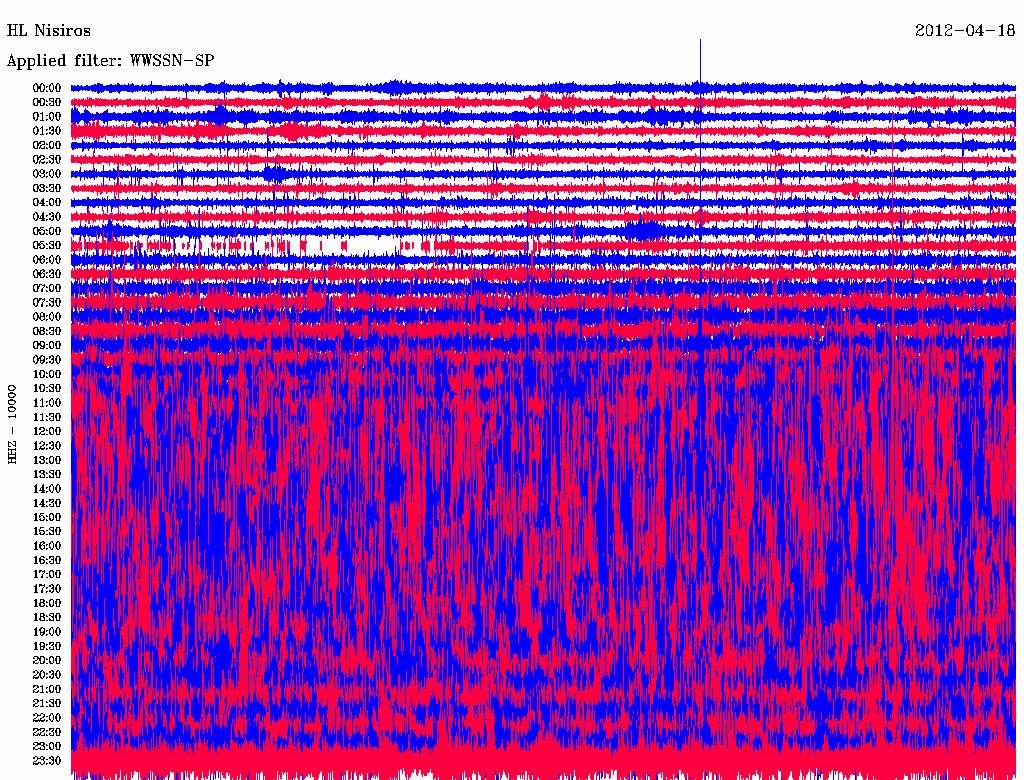Select the 03:00 time label
Screen dimensions: 1024x780
tap(46, 174)
